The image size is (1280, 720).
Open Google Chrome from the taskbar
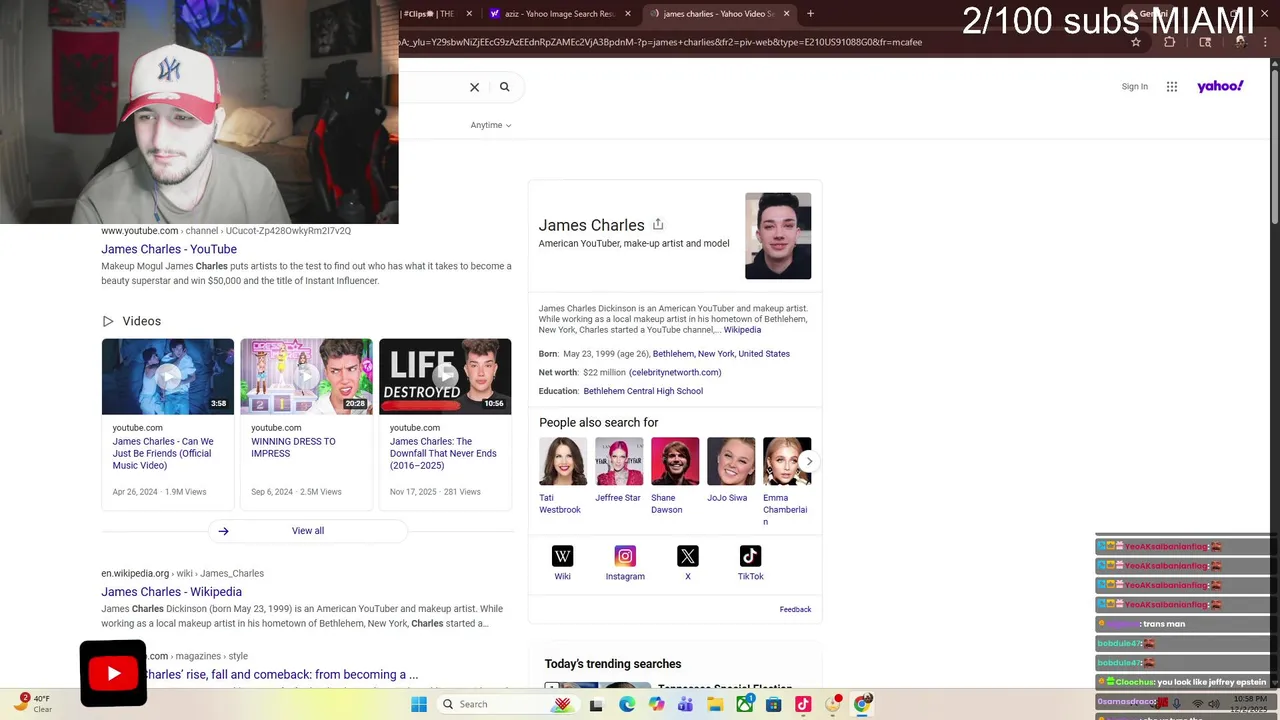click(862, 704)
